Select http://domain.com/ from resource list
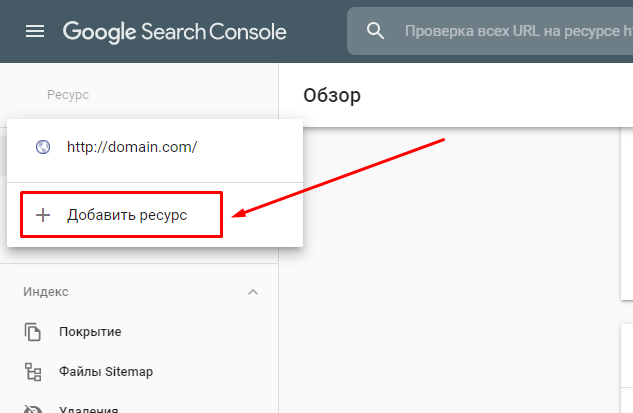This screenshot has width=633, height=413. point(132,147)
